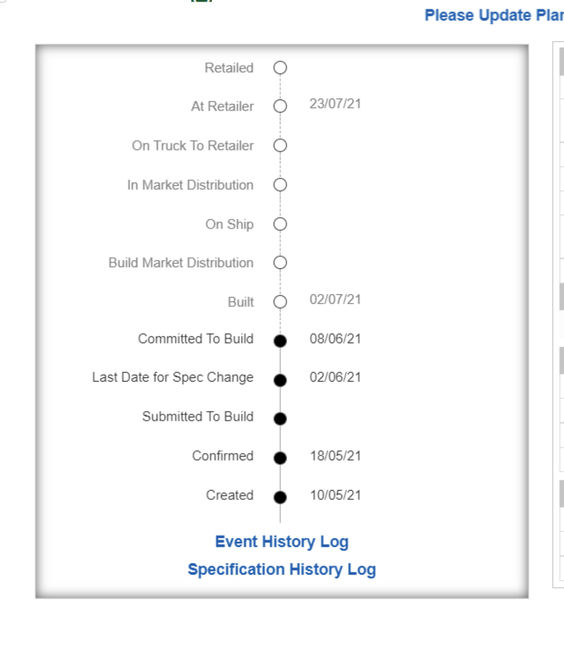Click the Built date 02/07/21

(335, 299)
